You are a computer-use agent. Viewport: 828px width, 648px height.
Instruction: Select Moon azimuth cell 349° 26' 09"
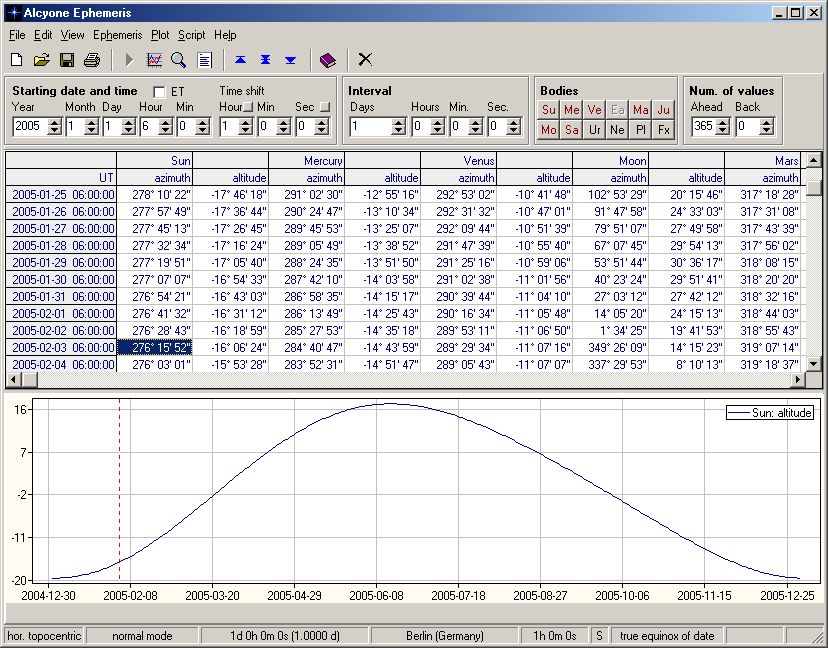point(610,348)
